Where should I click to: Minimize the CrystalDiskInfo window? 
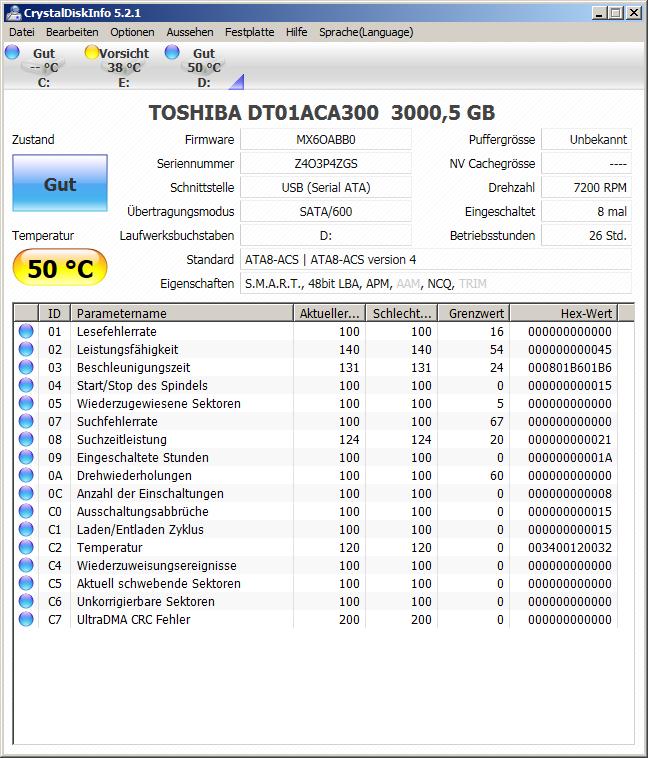(x=599, y=13)
